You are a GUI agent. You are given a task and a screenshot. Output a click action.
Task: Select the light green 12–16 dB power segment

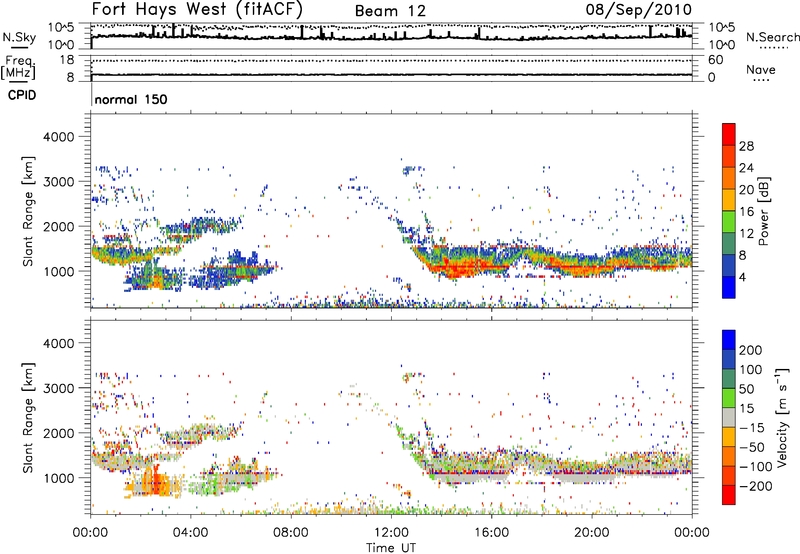(729, 222)
